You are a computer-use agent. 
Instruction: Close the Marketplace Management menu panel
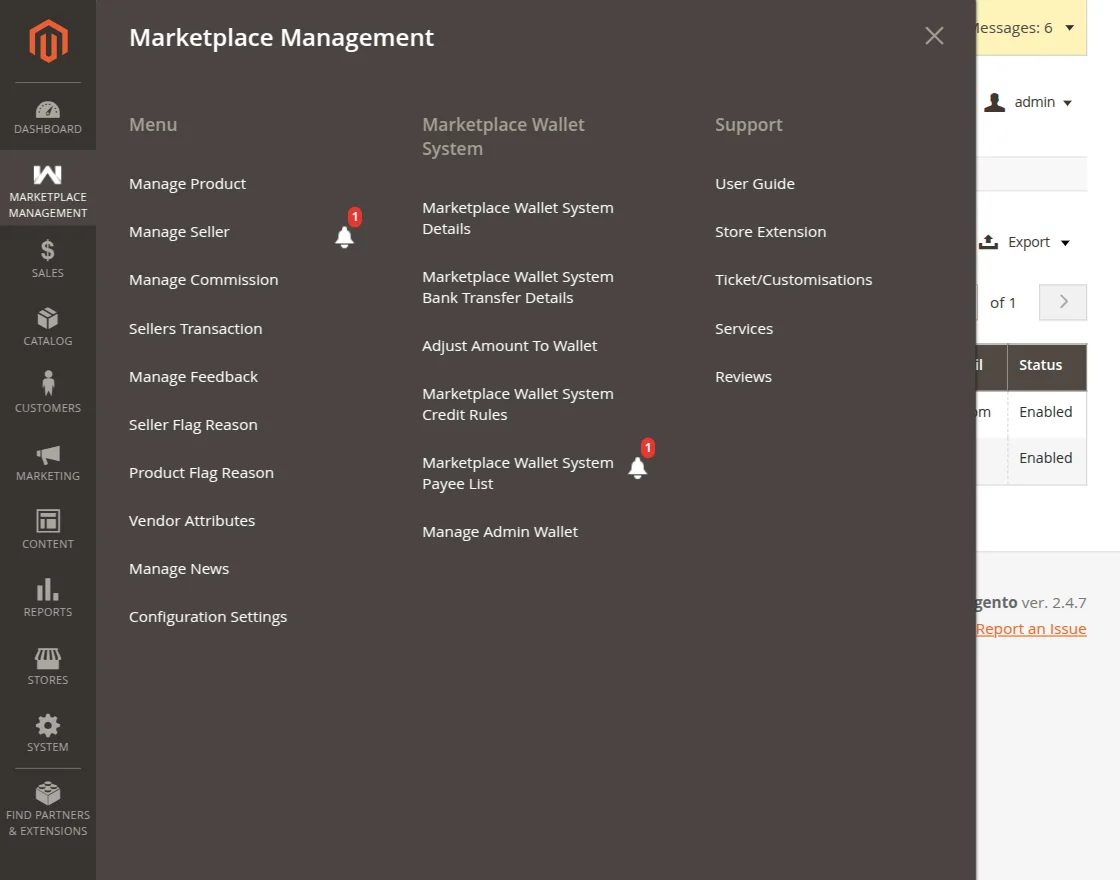pyautogui.click(x=934, y=36)
